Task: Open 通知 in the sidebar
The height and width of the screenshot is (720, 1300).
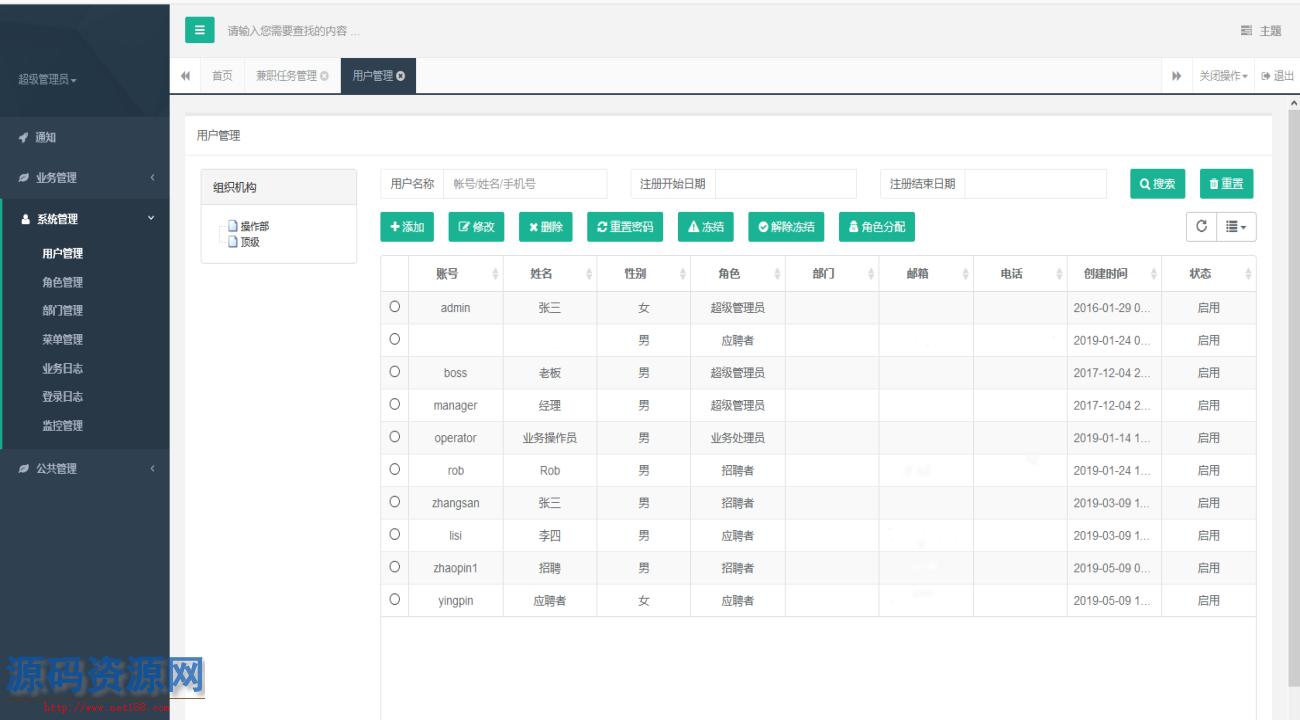Action: click(85, 138)
